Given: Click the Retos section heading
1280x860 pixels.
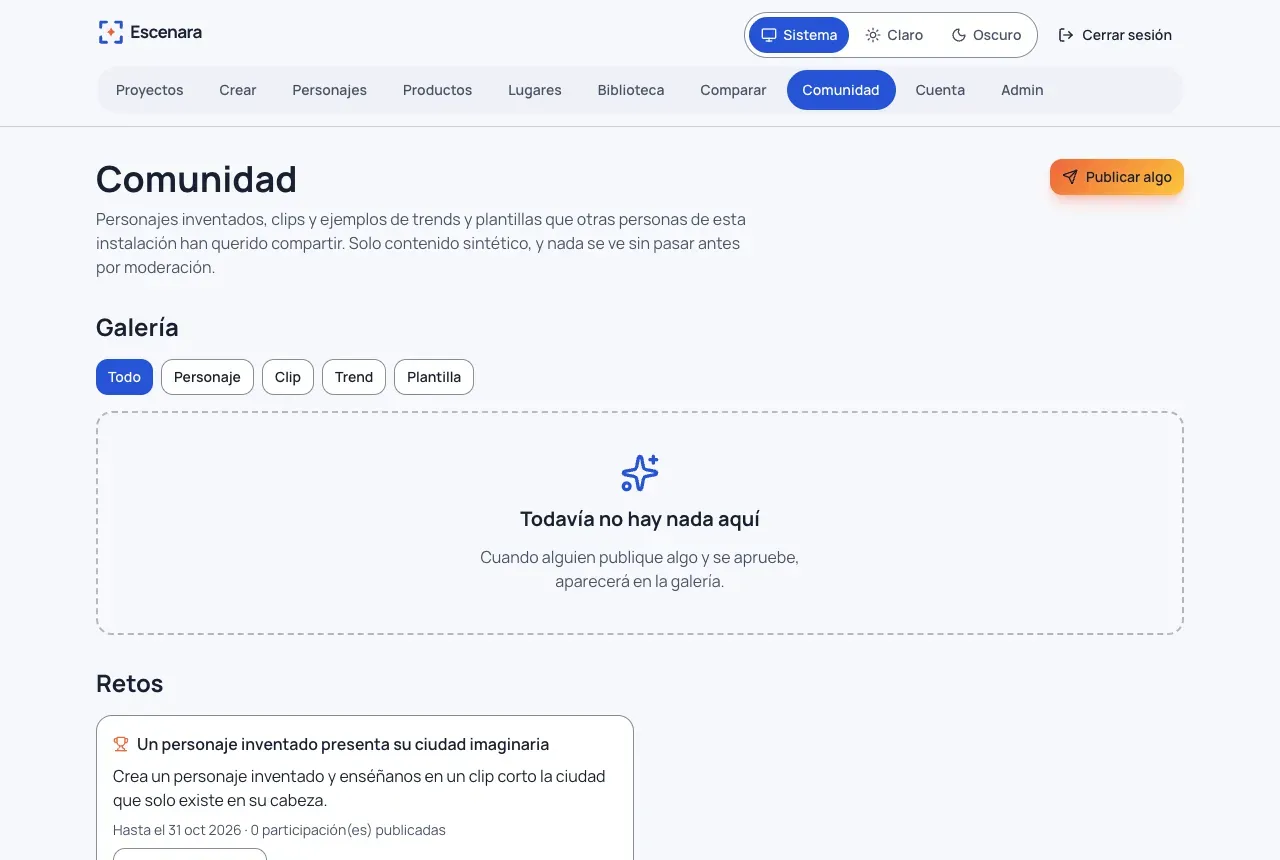Looking at the screenshot, I should point(129,684).
